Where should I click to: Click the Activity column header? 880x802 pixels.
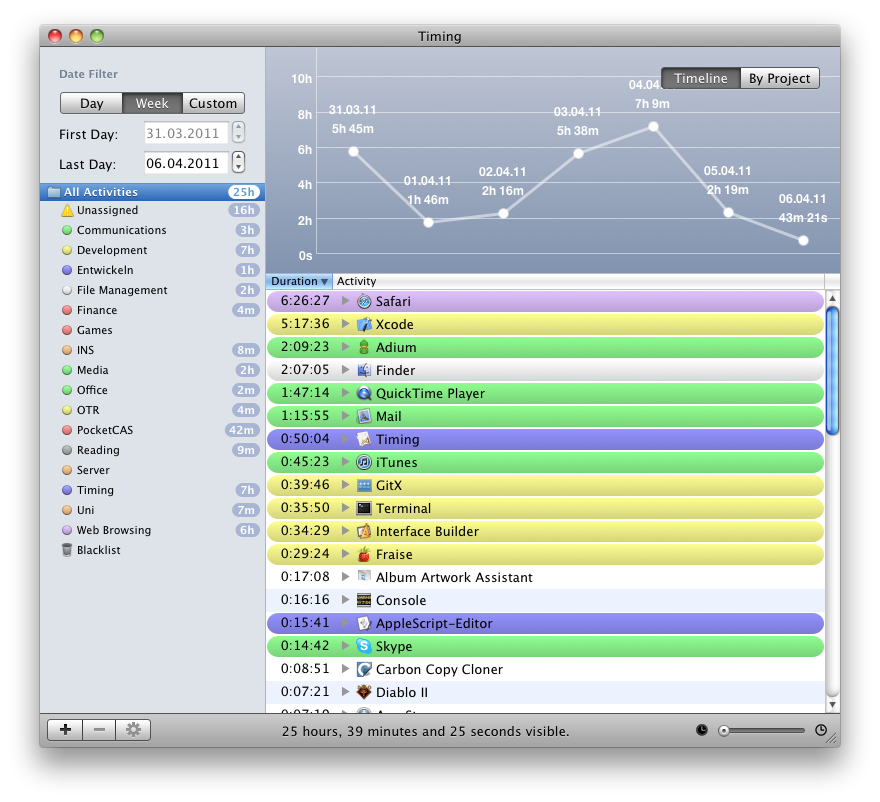tap(578, 281)
